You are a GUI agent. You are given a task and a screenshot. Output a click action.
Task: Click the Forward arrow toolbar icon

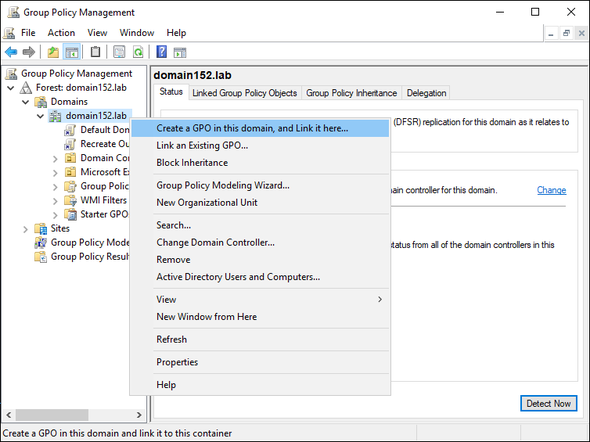pos(29,52)
